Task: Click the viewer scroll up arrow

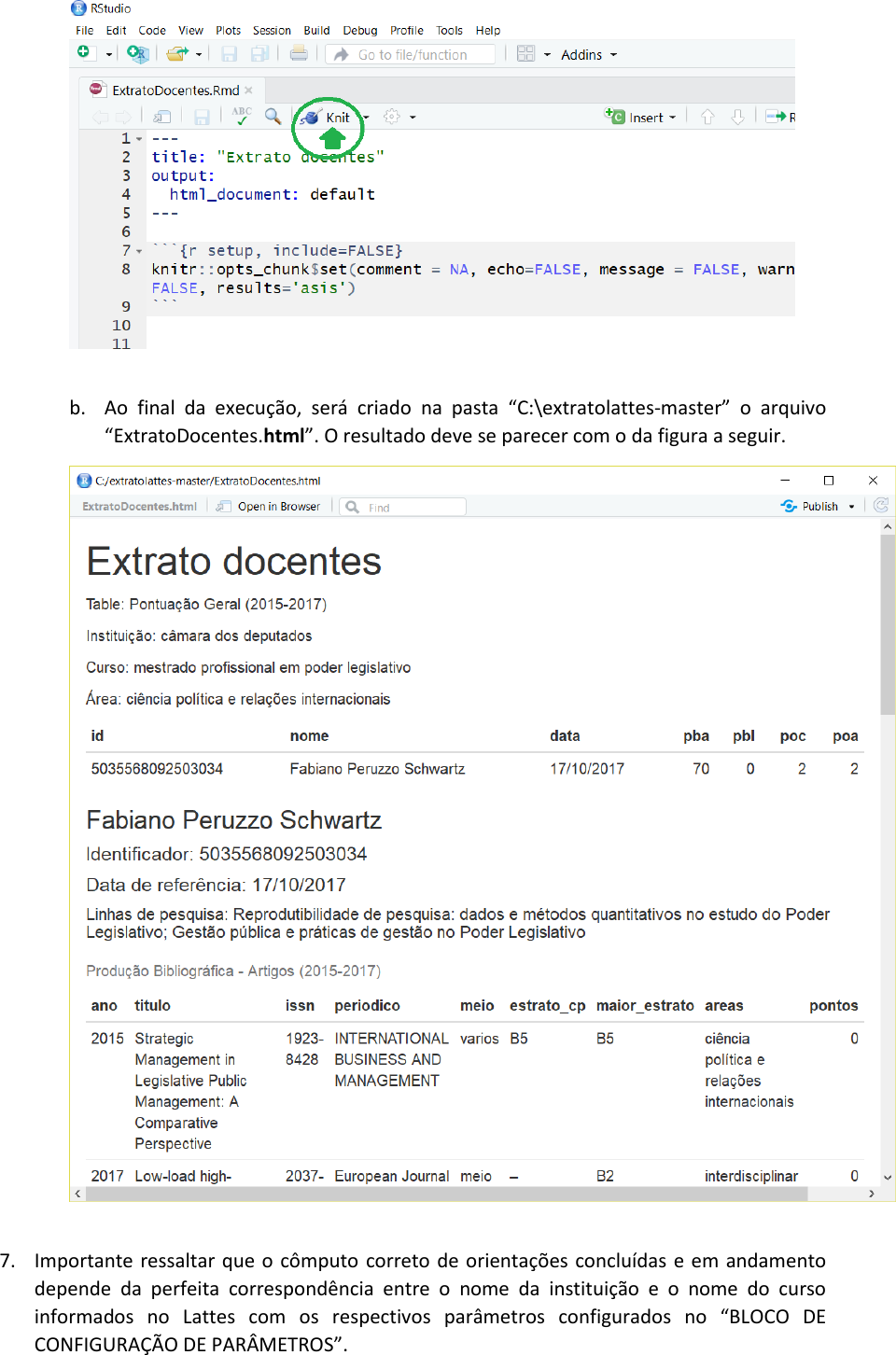Action: coord(888,527)
